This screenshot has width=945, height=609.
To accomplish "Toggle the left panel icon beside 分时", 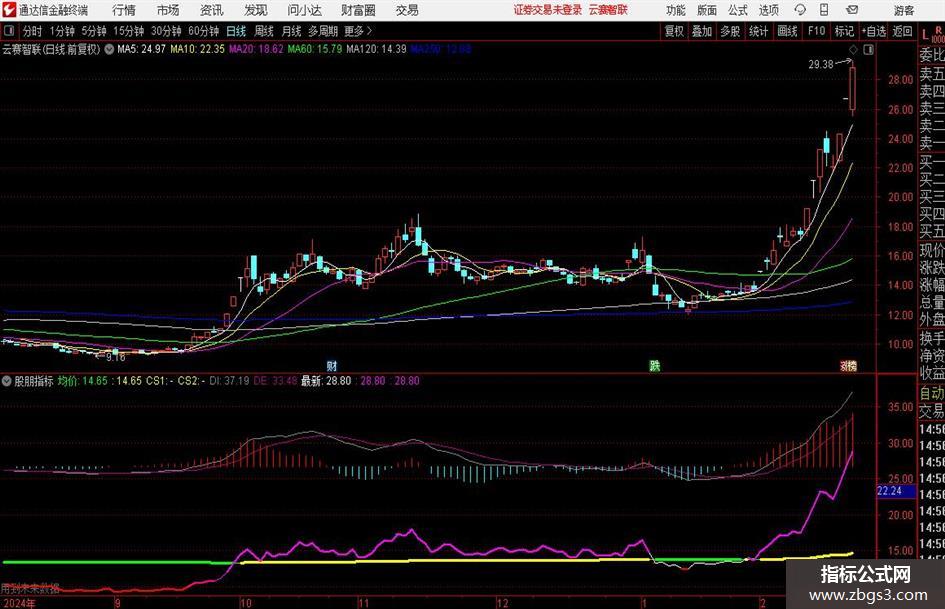I will (x=8, y=31).
